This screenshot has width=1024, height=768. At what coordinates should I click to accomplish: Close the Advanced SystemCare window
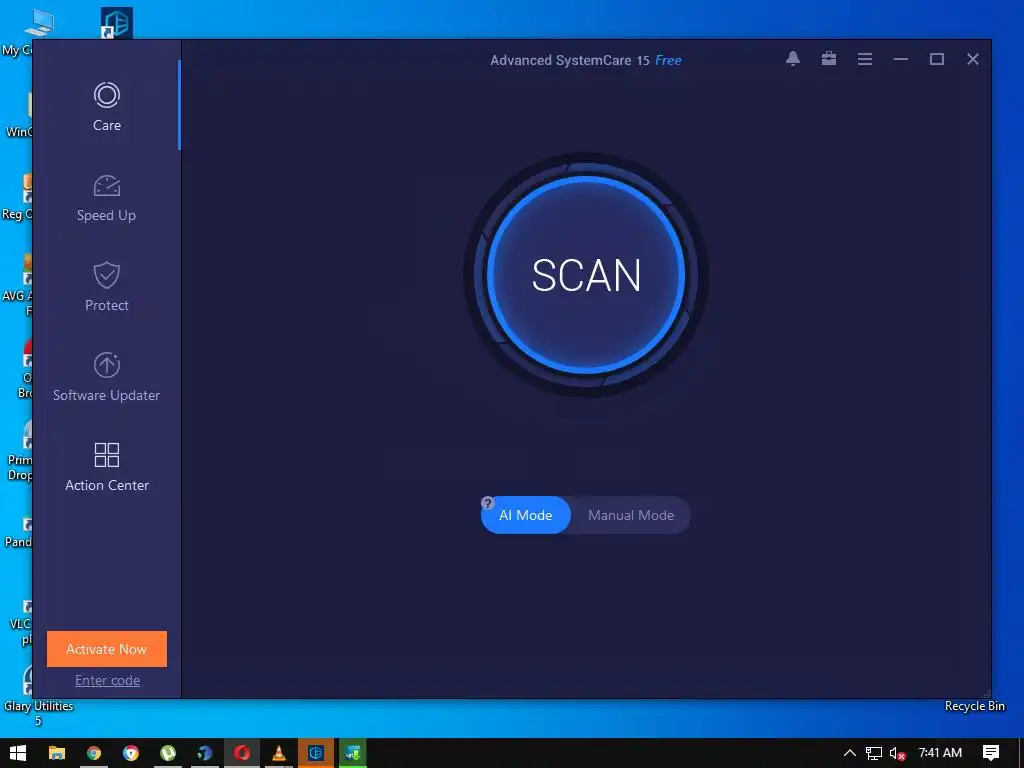point(972,59)
